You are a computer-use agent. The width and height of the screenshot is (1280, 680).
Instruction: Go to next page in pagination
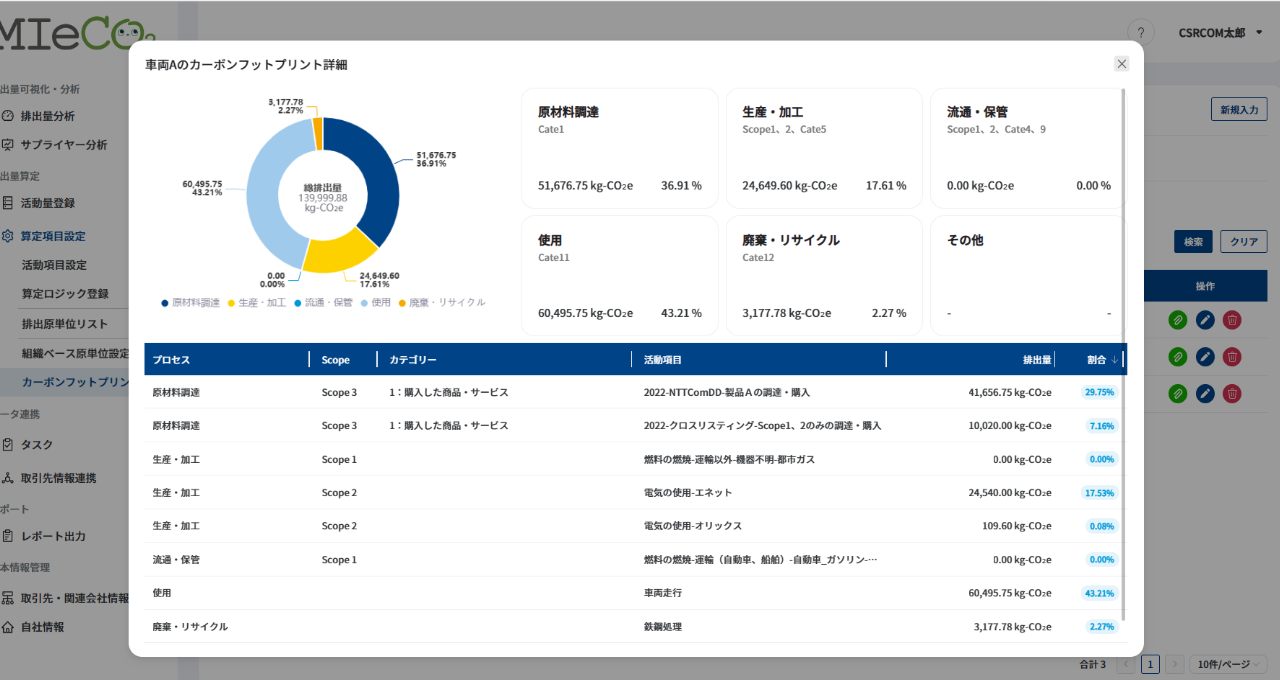[x=1176, y=664]
